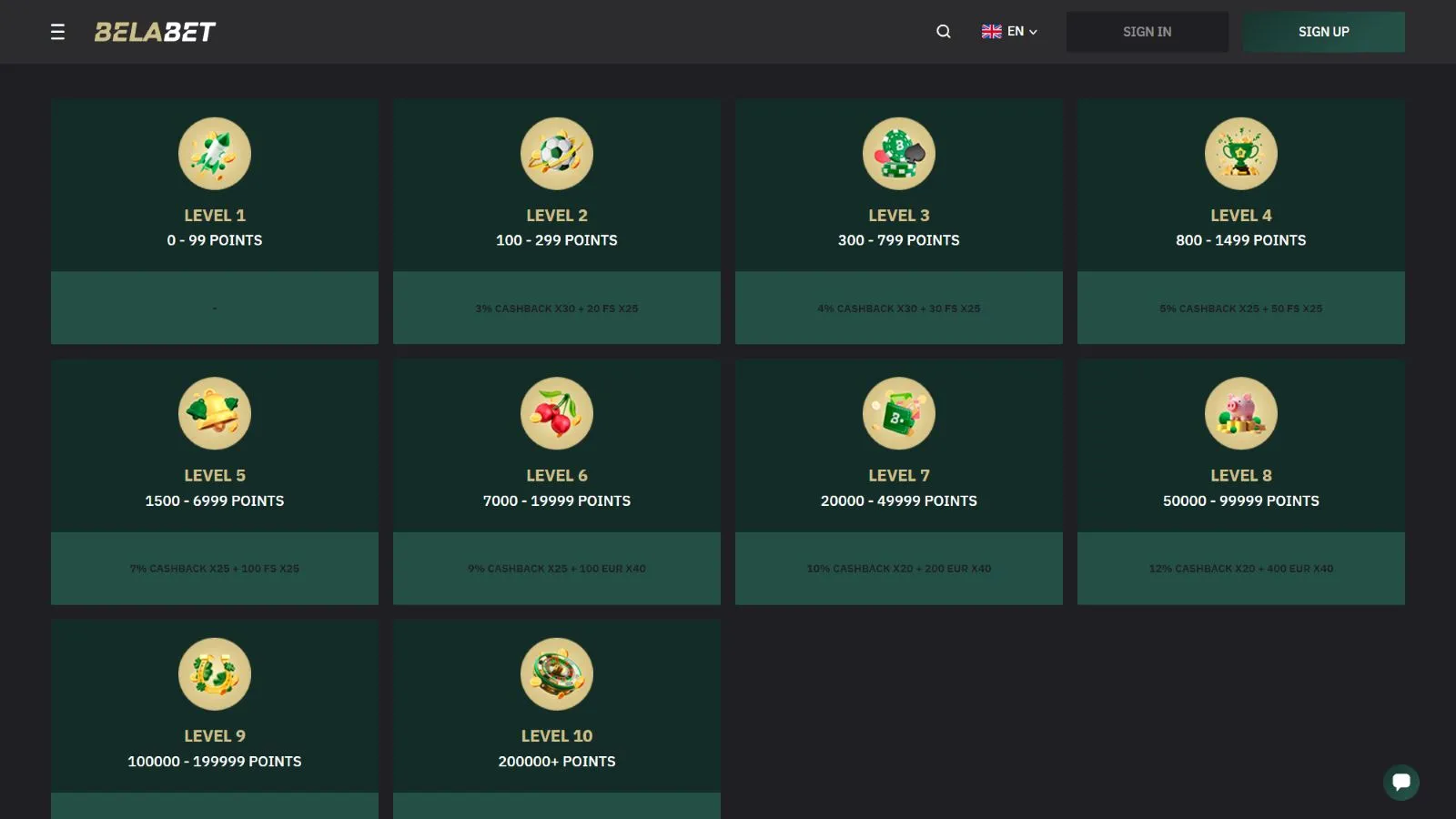
Task: Click the Level 1 rocket icon
Action: tap(215, 154)
